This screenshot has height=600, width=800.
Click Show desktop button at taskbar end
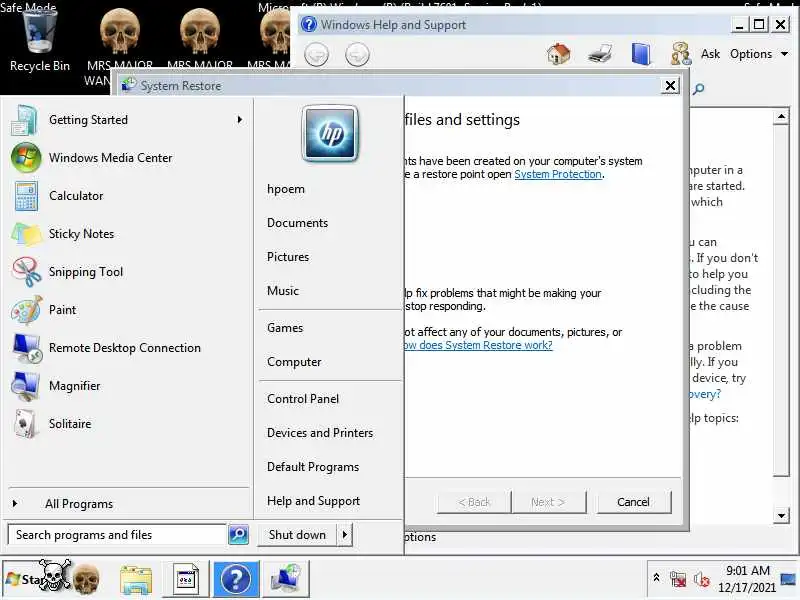(789, 579)
